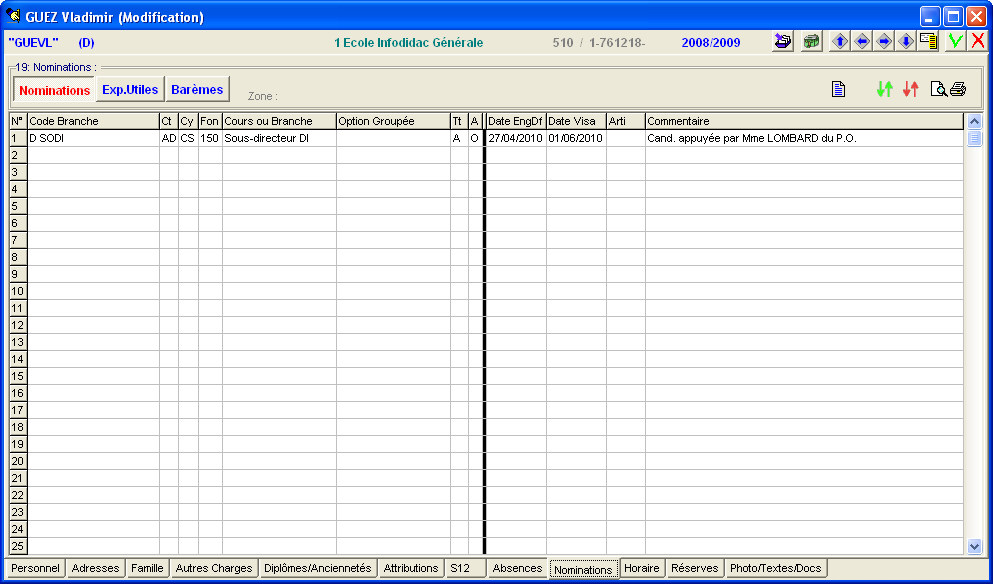This screenshot has width=993, height=584.
Task: Select row number 25 header
Action: [18, 546]
